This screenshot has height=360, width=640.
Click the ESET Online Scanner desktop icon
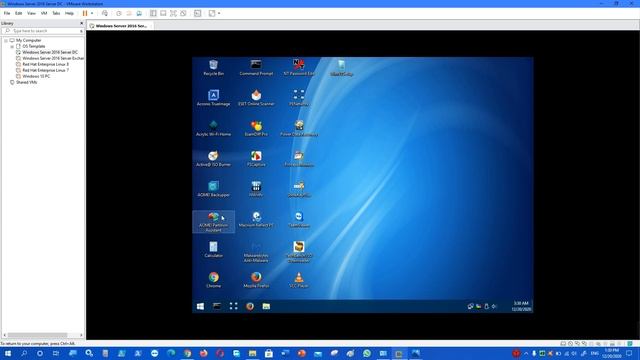tap(256, 98)
